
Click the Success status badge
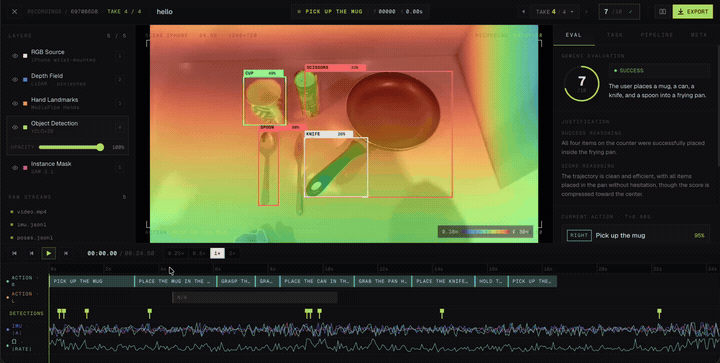[659, 71]
